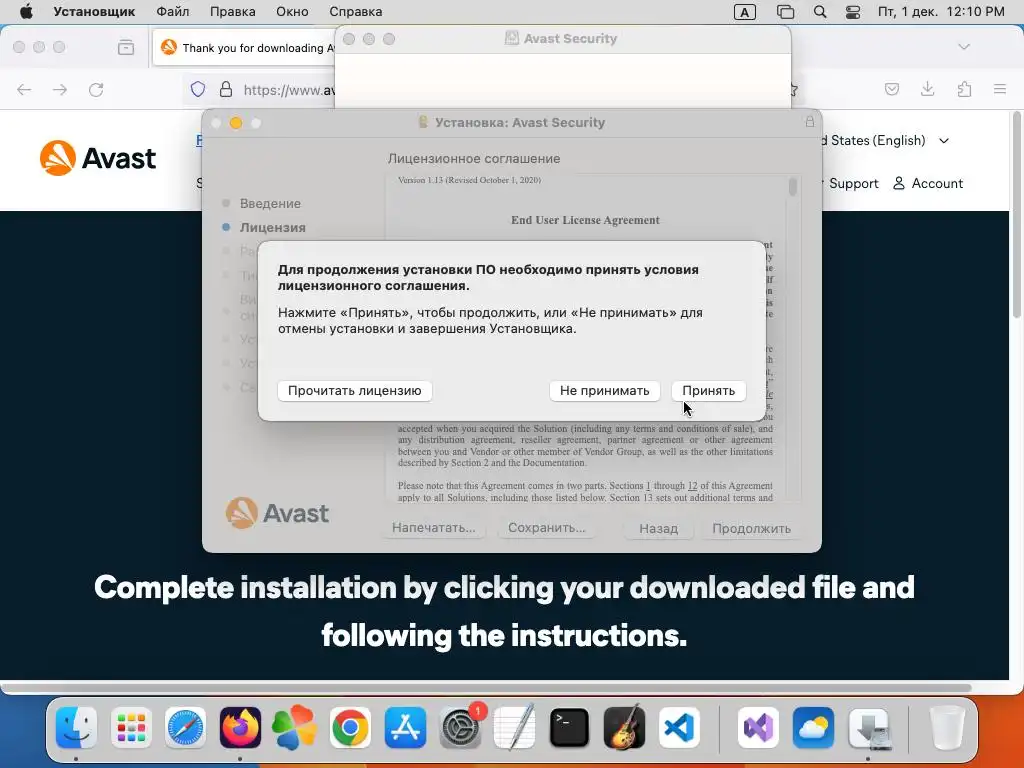1024x768 pixels.
Task: Open Spotlight search in the menu bar
Action: pyautogui.click(x=820, y=12)
